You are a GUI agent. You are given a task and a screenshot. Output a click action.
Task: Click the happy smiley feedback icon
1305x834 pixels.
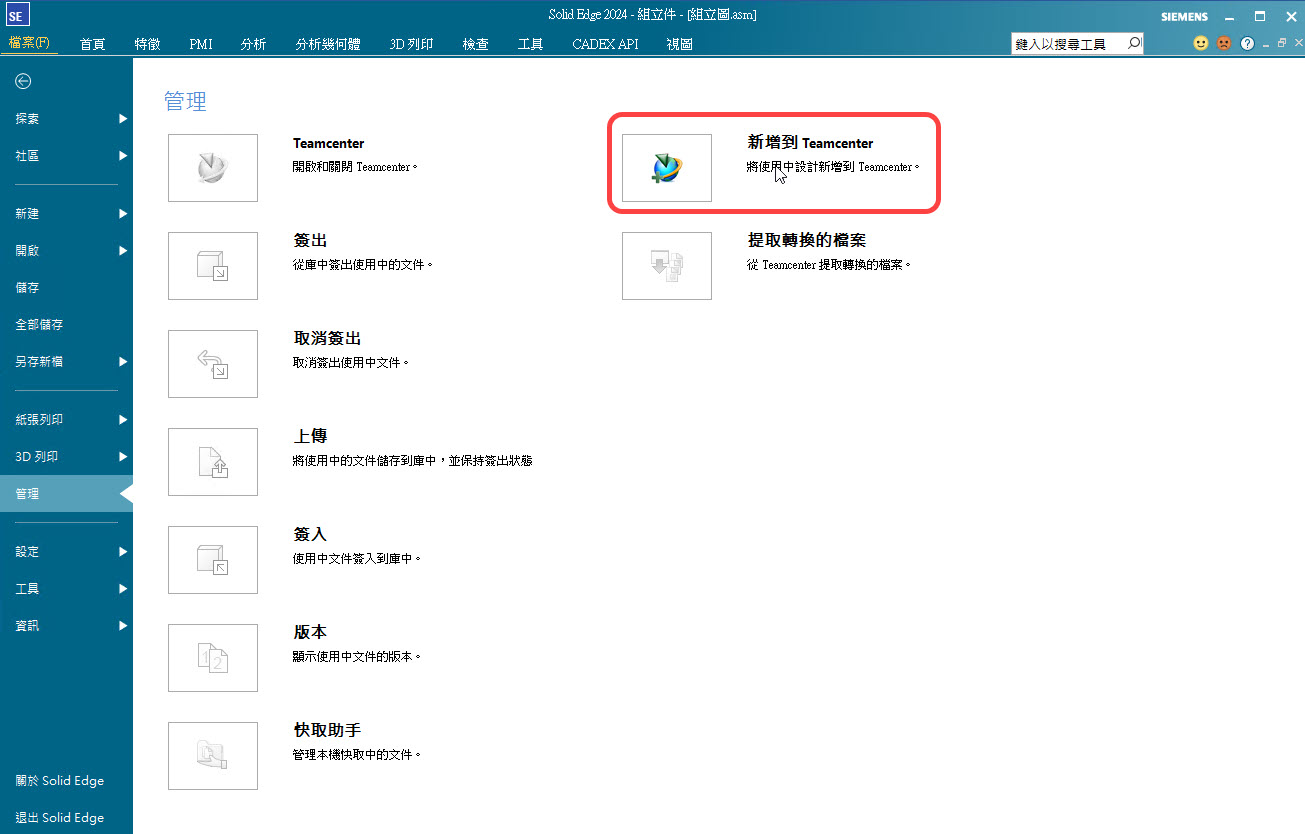(1201, 43)
